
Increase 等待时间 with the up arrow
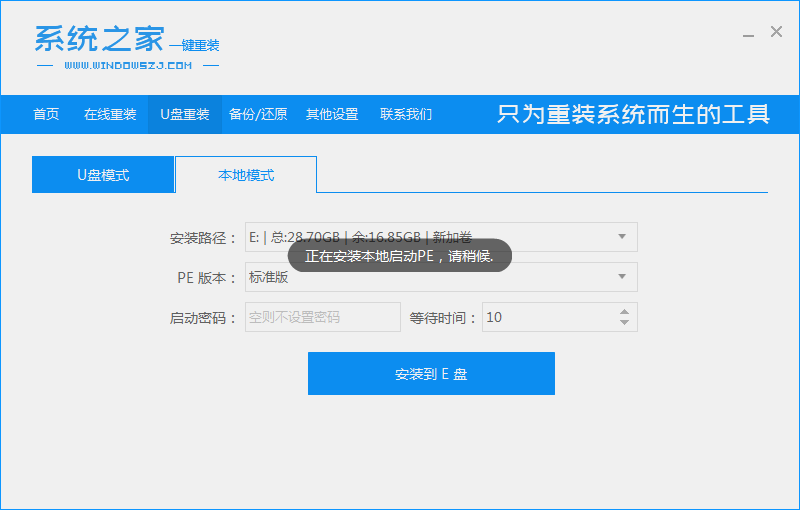click(x=625, y=311)
